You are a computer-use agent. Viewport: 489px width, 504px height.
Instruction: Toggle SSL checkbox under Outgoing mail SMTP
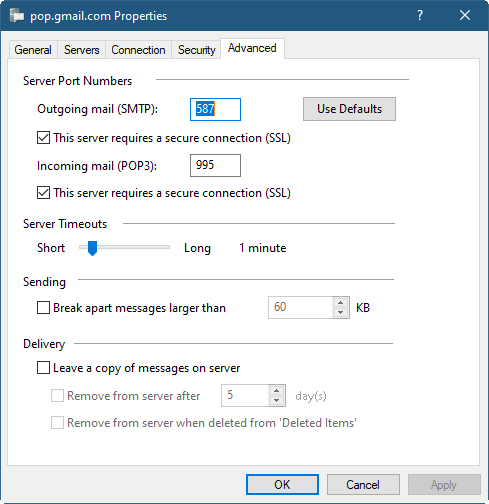pos(43,138)
